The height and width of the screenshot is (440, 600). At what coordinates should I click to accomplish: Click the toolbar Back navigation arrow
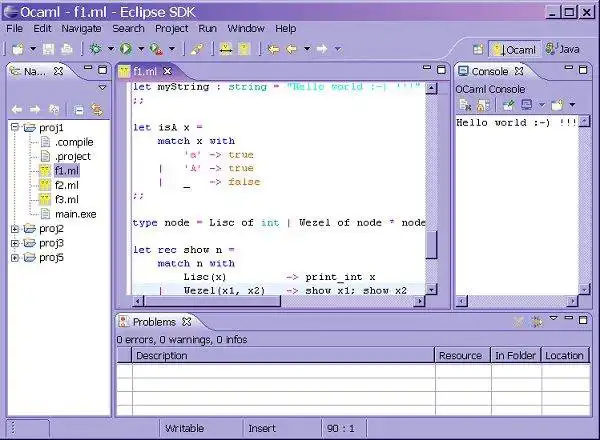(x=292, y=49)
